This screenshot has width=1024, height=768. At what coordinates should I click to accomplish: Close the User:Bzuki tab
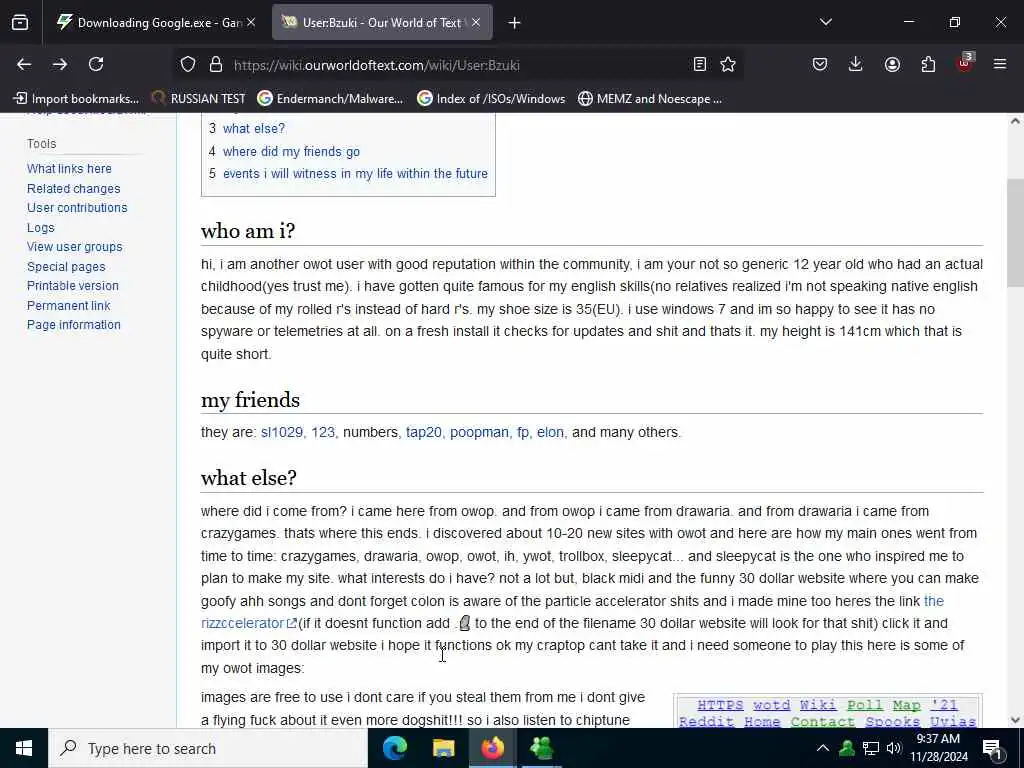point(476,23)
